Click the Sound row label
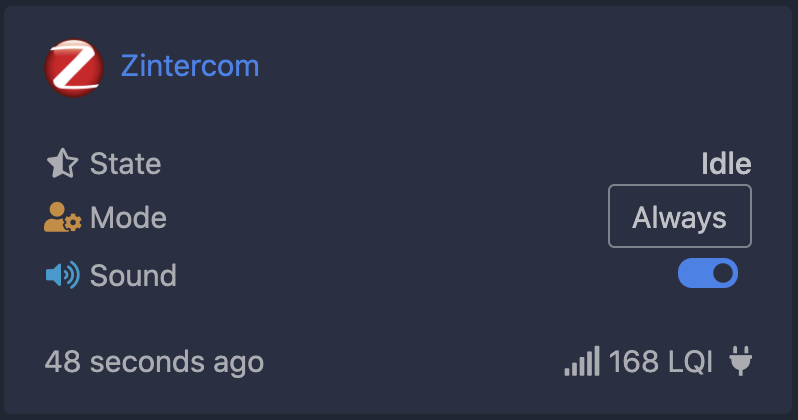 133,275
